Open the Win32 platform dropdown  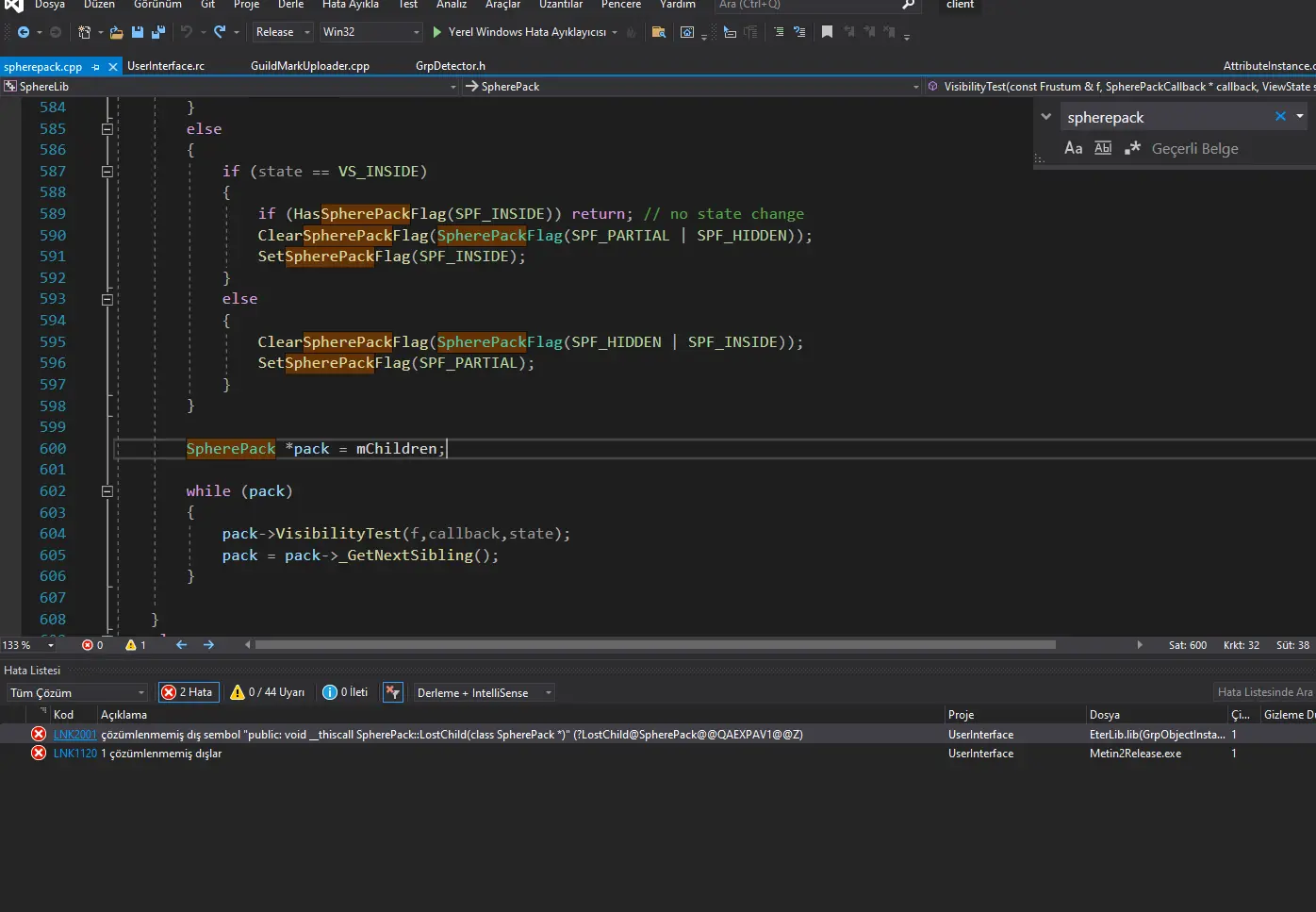pyautogui.click(x=370, y=32)
